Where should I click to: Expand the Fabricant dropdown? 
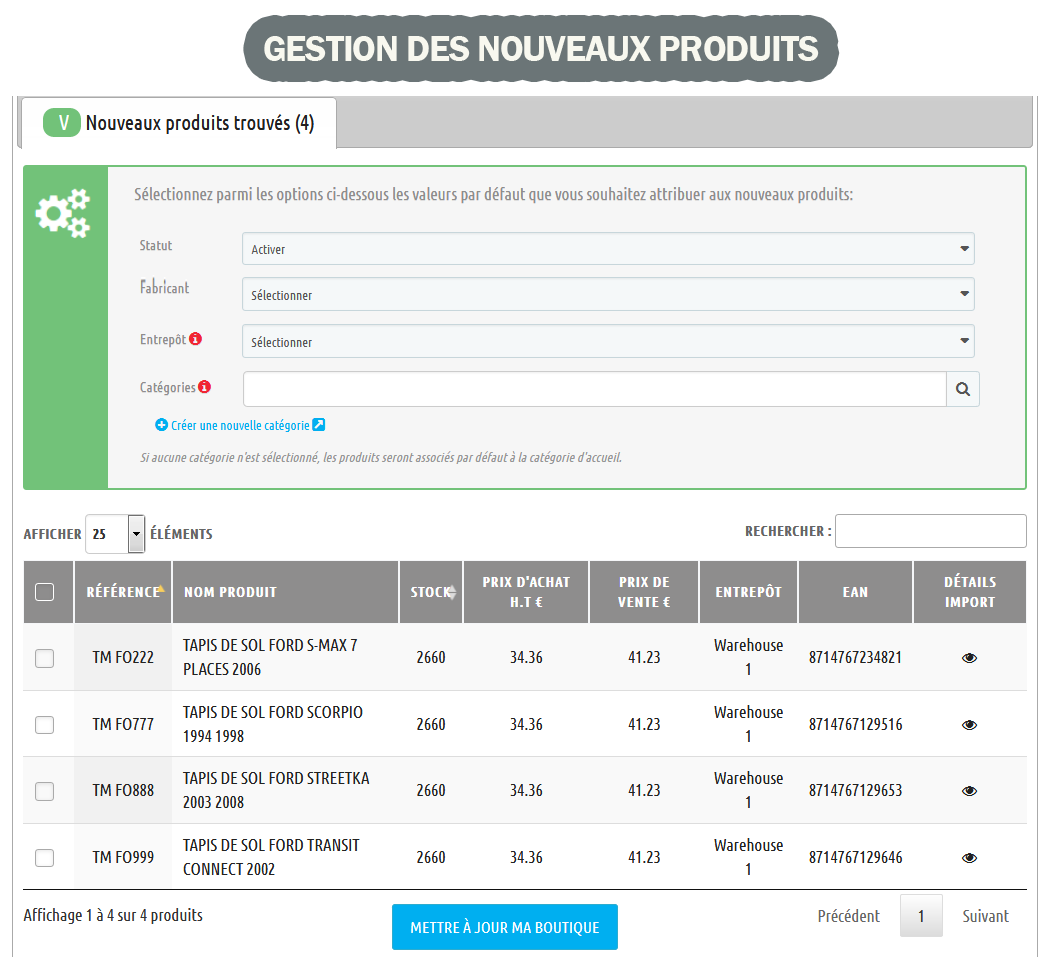tap(607, 295)
